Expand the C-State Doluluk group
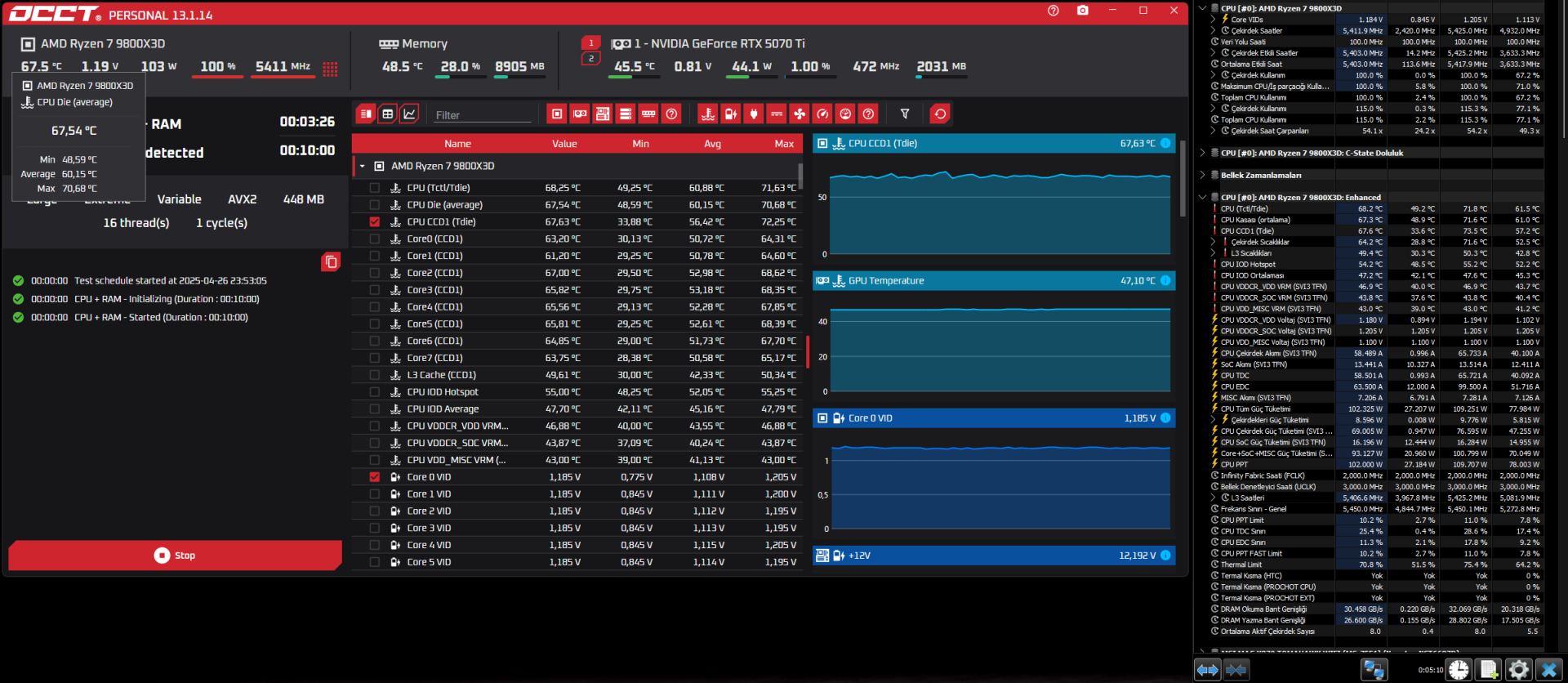Image resolution: width=1568 pixels, height=683 pixels. pyautogui.click(x=1202, y=153)
